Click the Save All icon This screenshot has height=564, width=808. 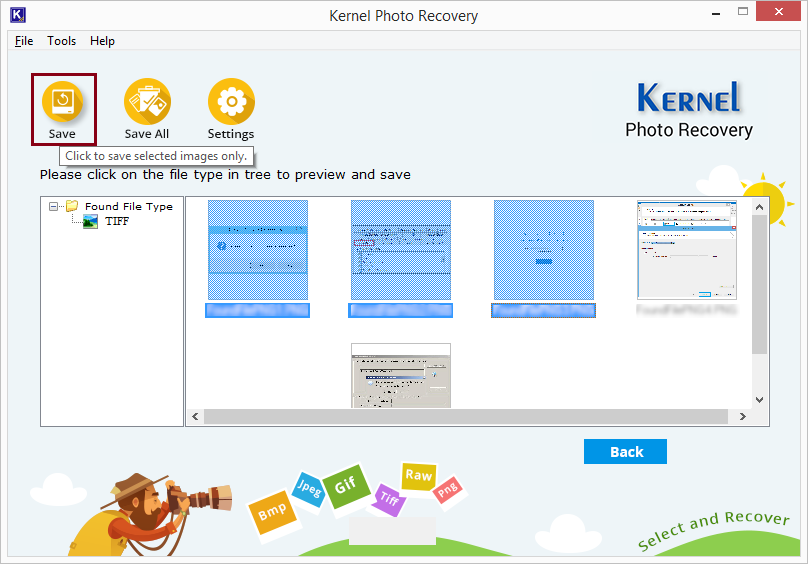click(x=147, y=102)
